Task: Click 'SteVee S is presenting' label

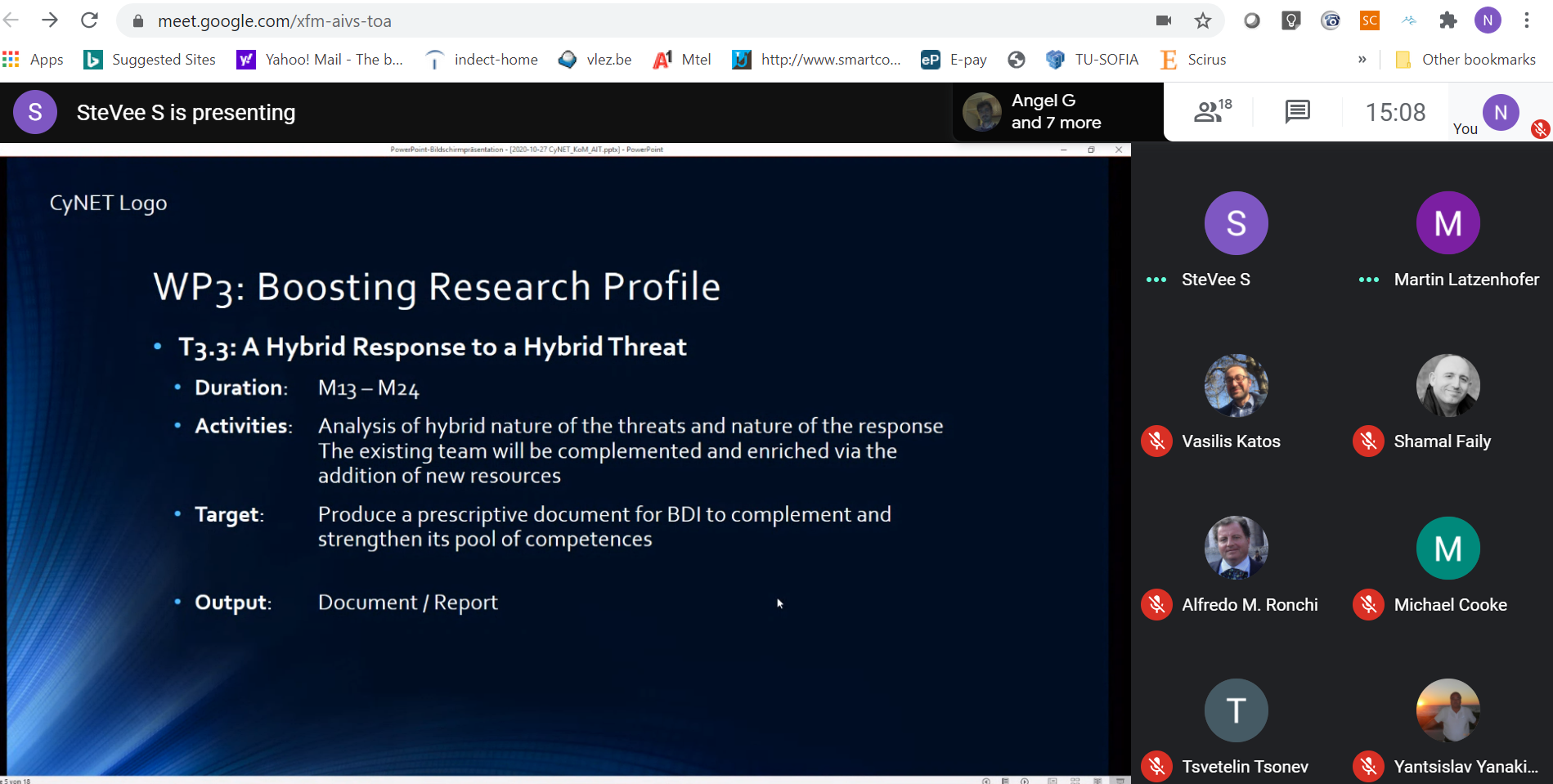Action: tap(186, 113)
